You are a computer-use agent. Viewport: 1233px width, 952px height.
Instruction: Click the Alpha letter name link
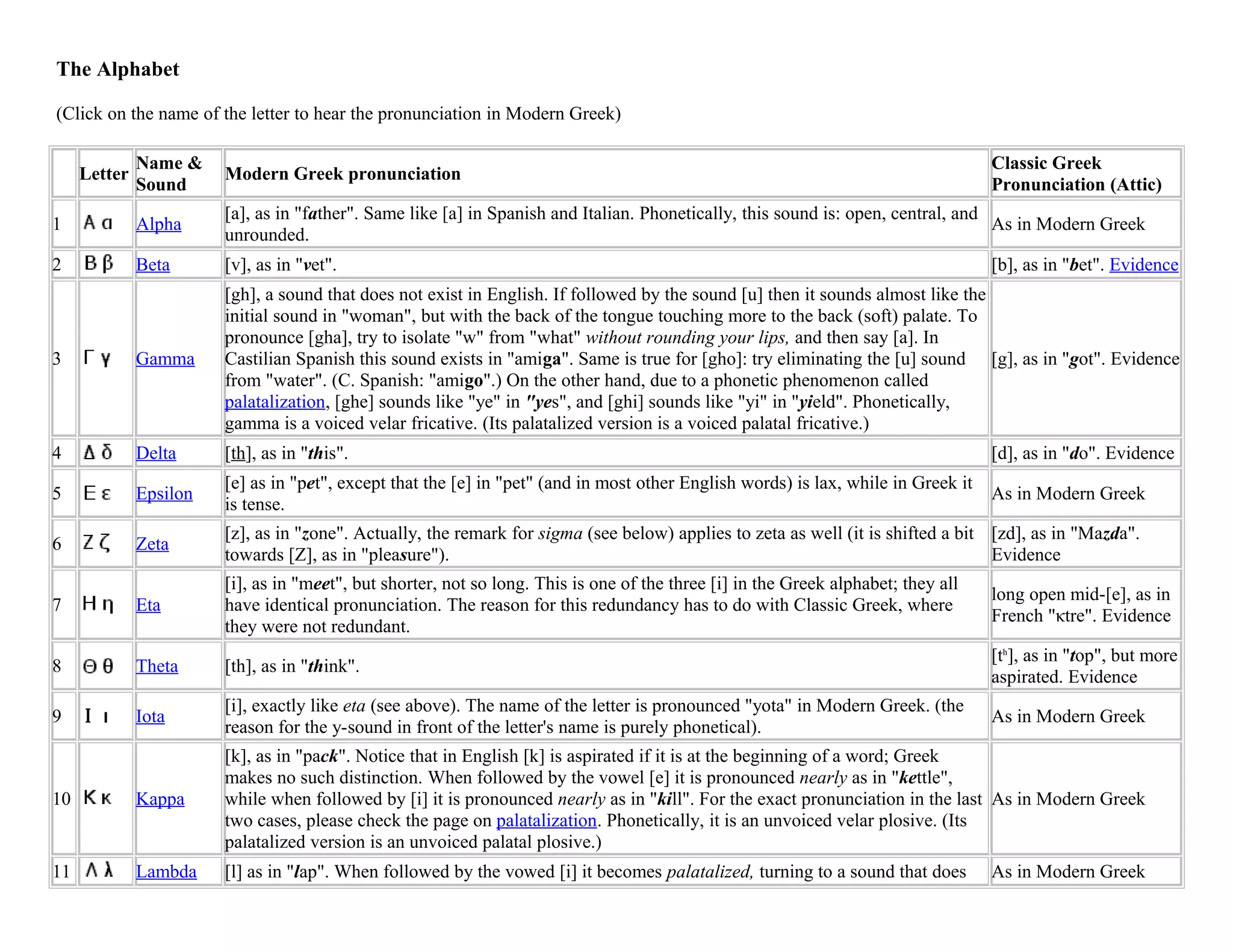158,224
